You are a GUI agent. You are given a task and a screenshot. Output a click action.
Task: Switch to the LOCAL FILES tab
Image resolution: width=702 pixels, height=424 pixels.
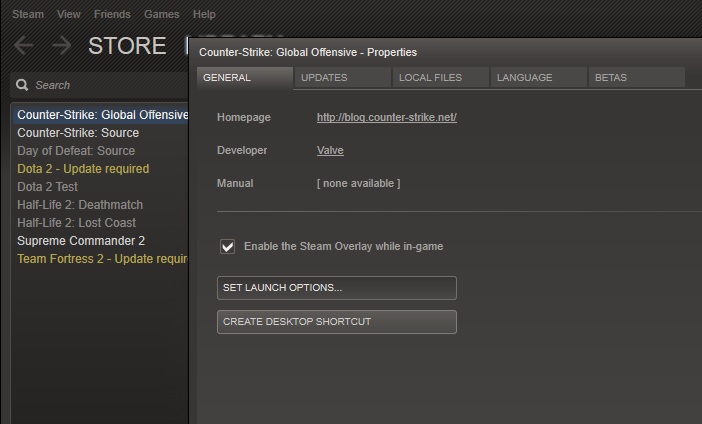click(441, 78)
